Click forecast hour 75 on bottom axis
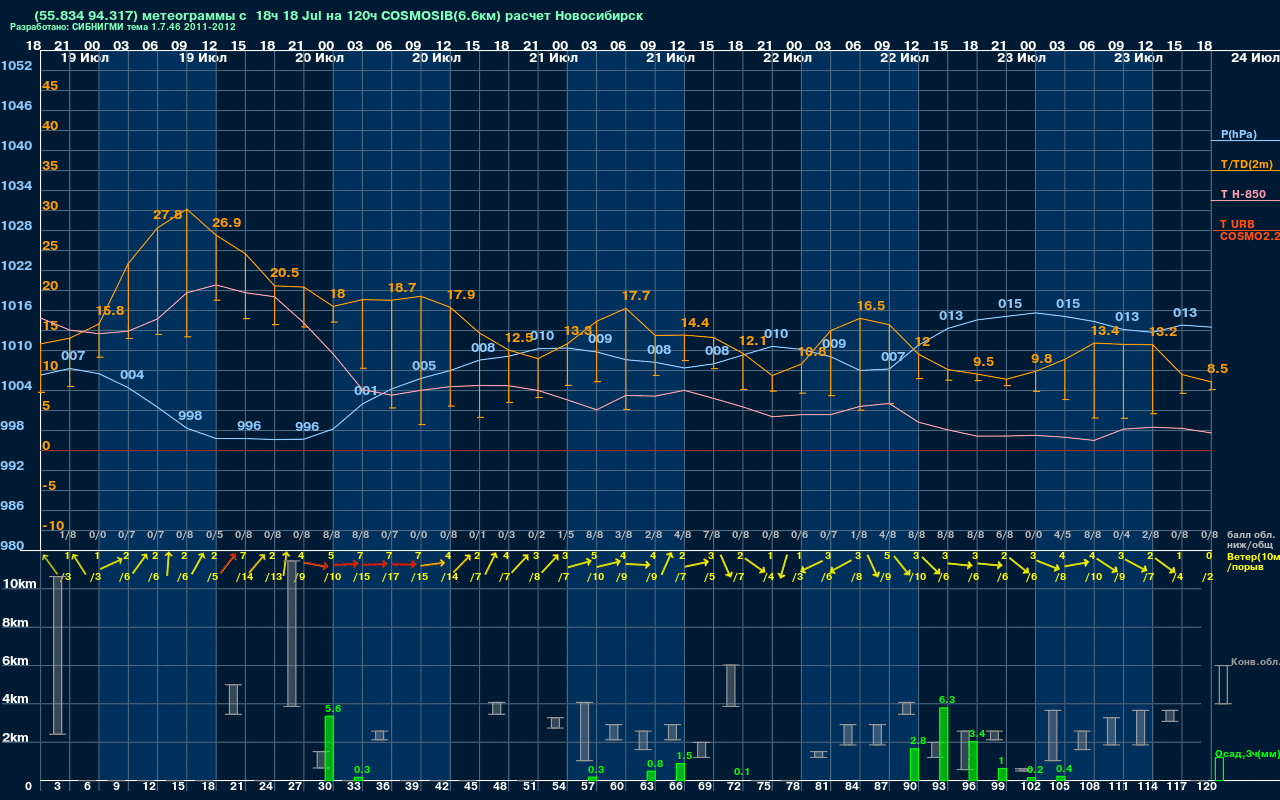Viewport: 1280px width, 800px height. point(765,787)
